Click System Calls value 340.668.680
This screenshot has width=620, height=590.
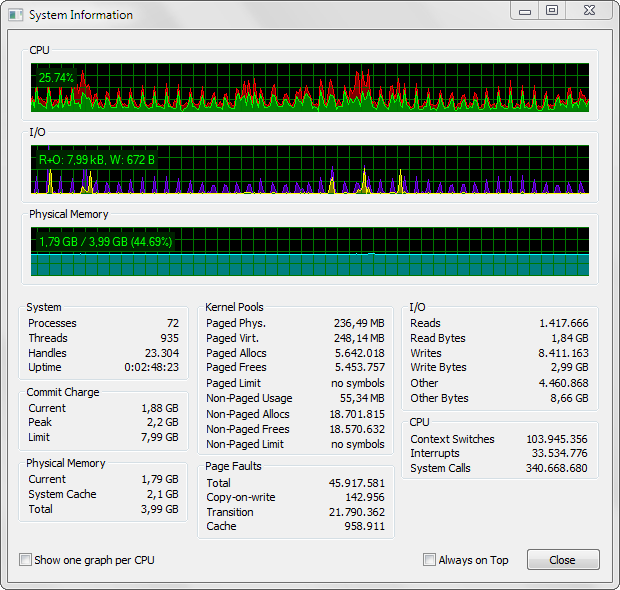click(x=557, y=468)
